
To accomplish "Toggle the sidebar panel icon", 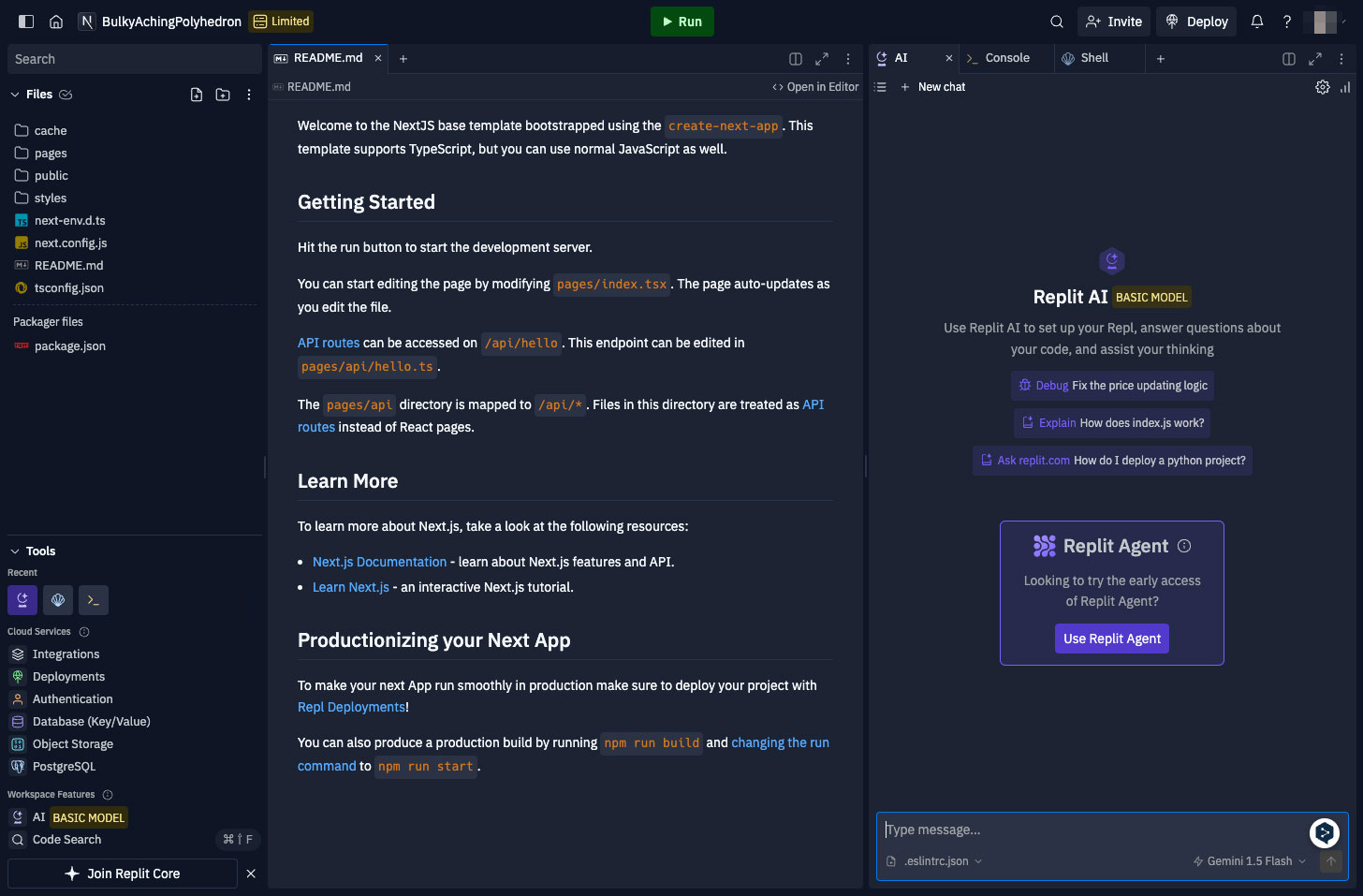I will 26,22.
